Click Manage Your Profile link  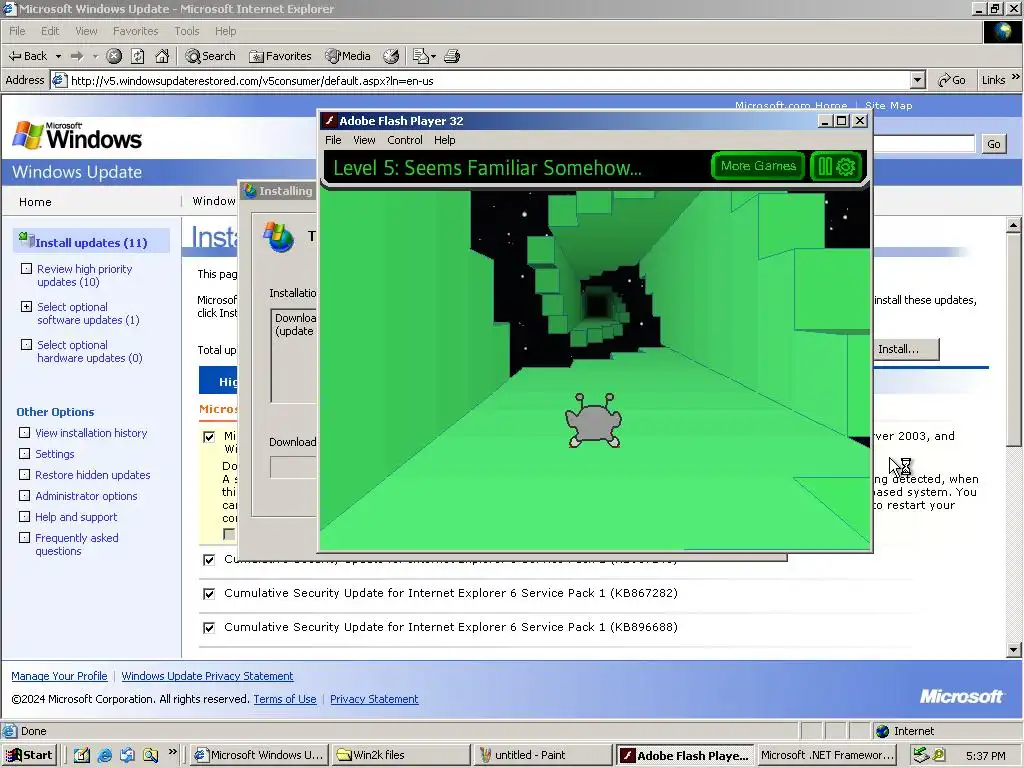[59, 676]
